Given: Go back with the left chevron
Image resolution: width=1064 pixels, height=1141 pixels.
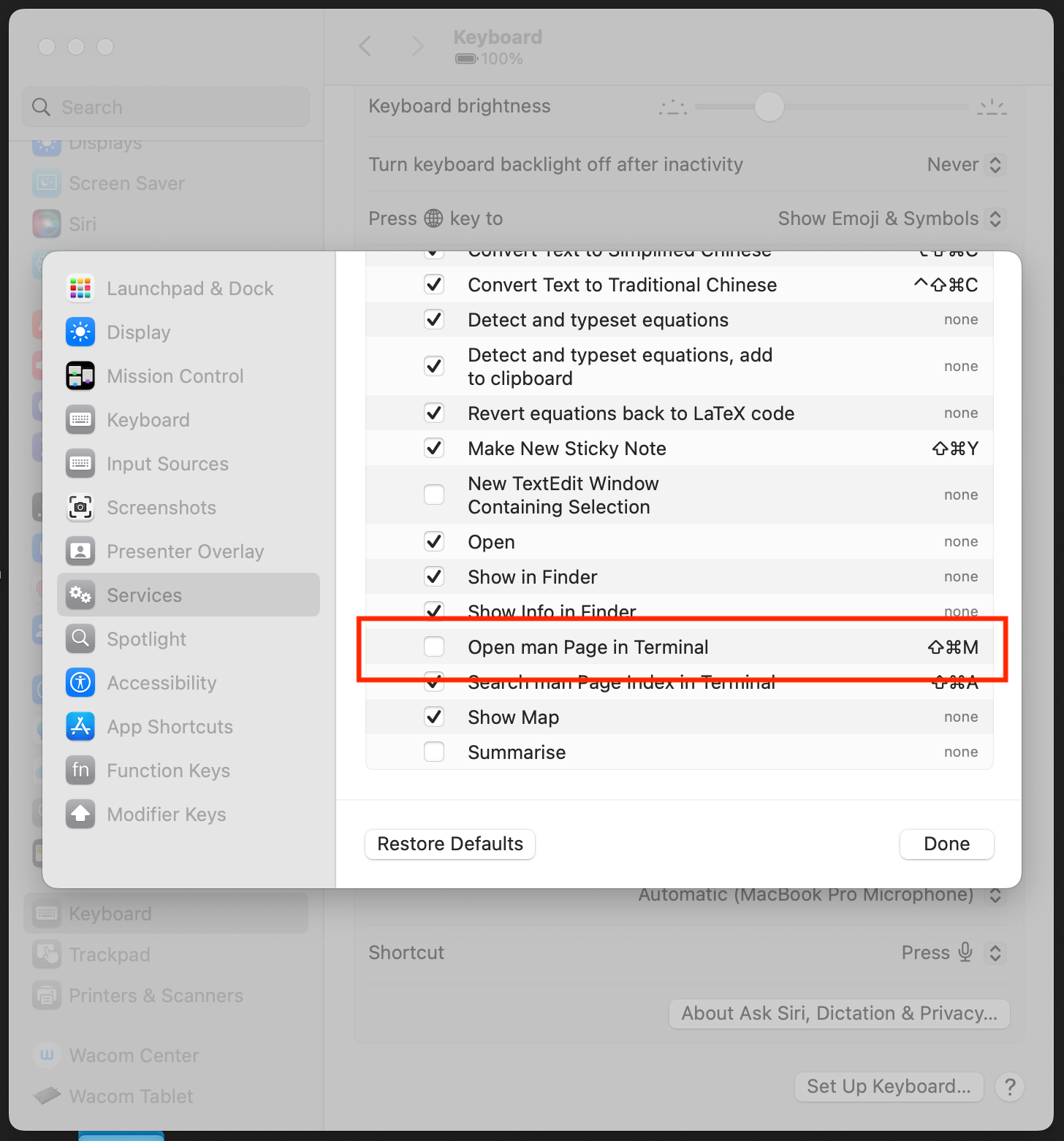Looking at the screenshot, I should (x=365, y=47).
